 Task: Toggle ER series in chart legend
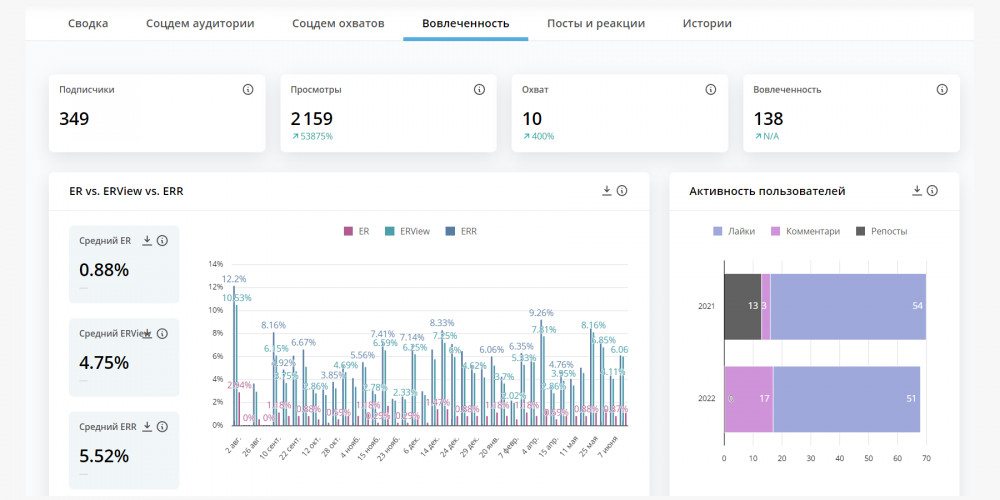click(x=358, y=231)
